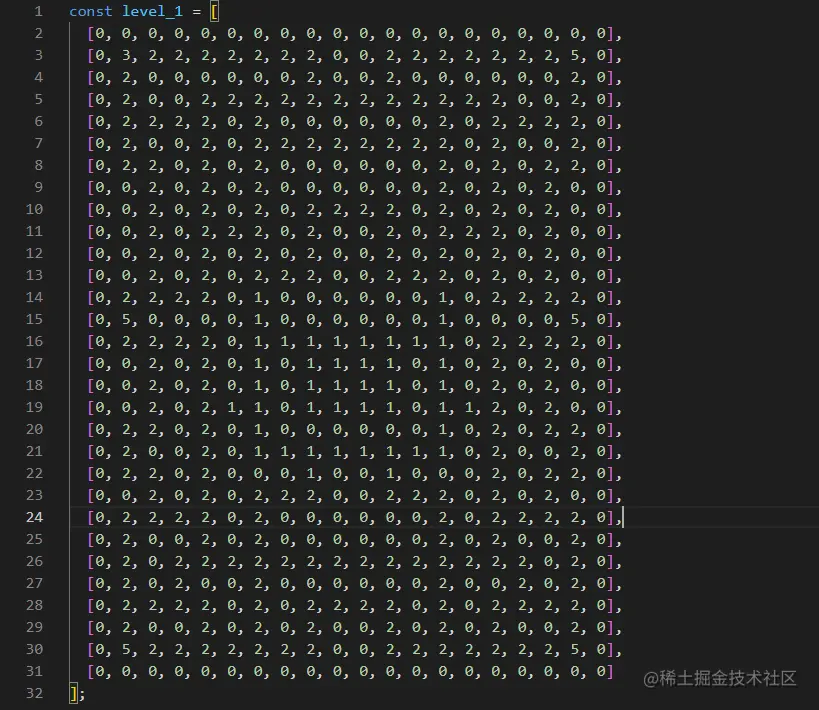Click line number 28 in the gutter
The height and width of the screenshot is (710, 819).
pos(34,605)
